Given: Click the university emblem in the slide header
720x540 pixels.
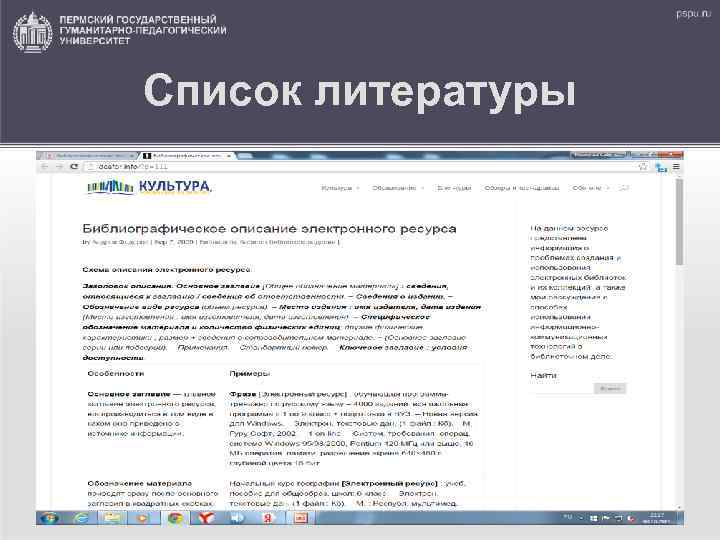Looking at the screenshot, I should (32, 32).
